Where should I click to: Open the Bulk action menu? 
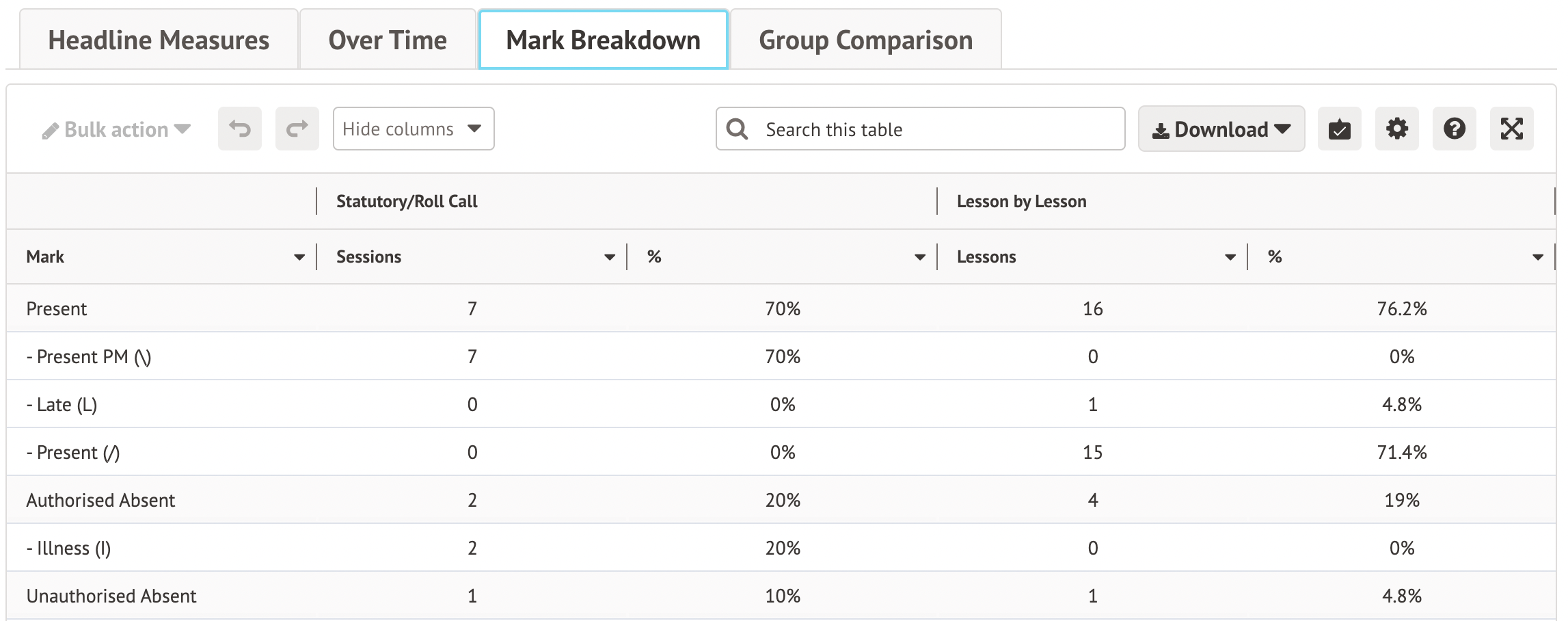(116, 129)
